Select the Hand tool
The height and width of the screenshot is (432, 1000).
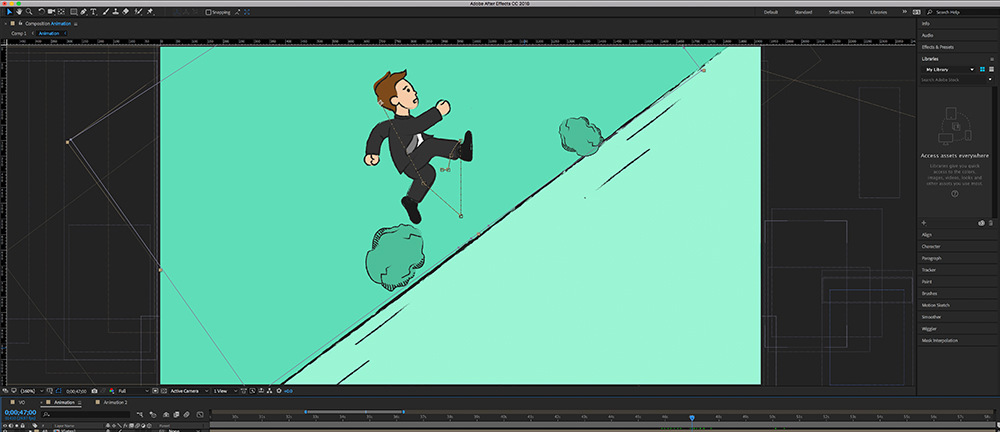pos(18,12)
